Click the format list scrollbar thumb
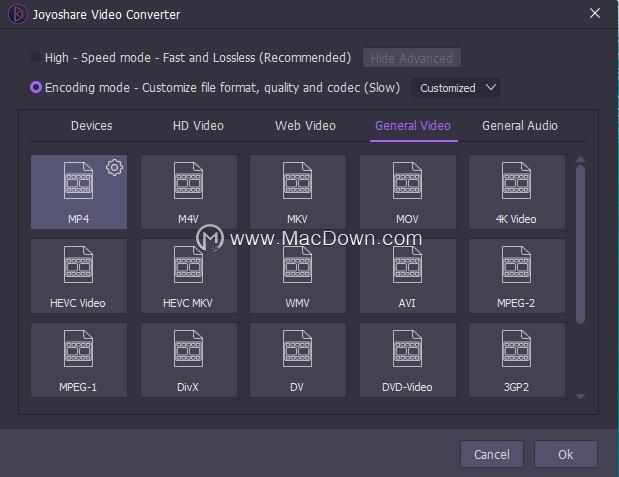Screen dimensions: 619x477 [x=580, y=244]
